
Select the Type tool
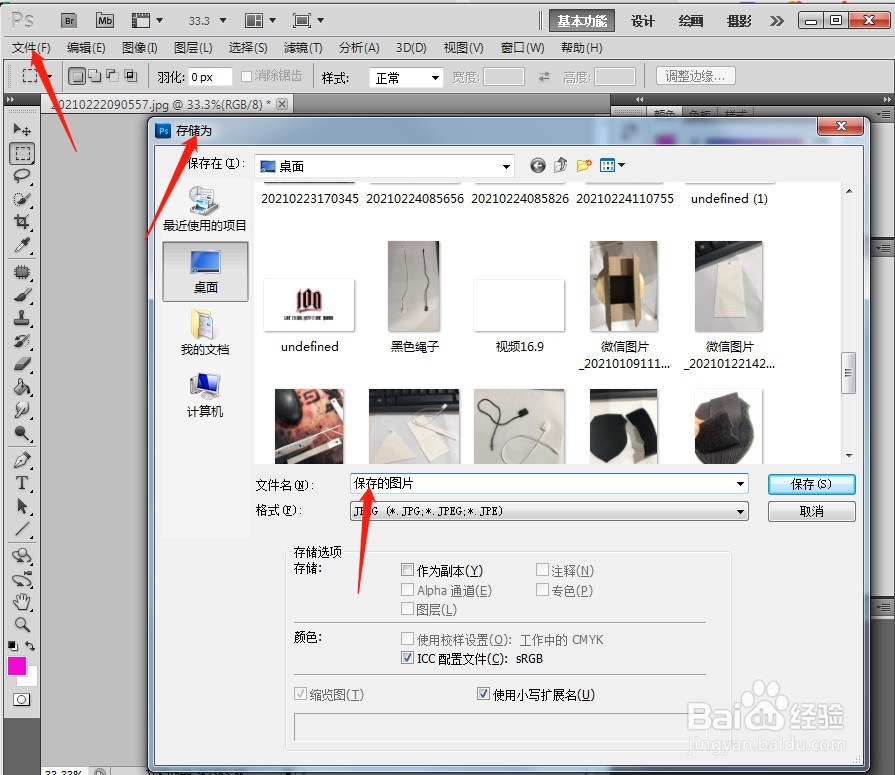[22, 483]
